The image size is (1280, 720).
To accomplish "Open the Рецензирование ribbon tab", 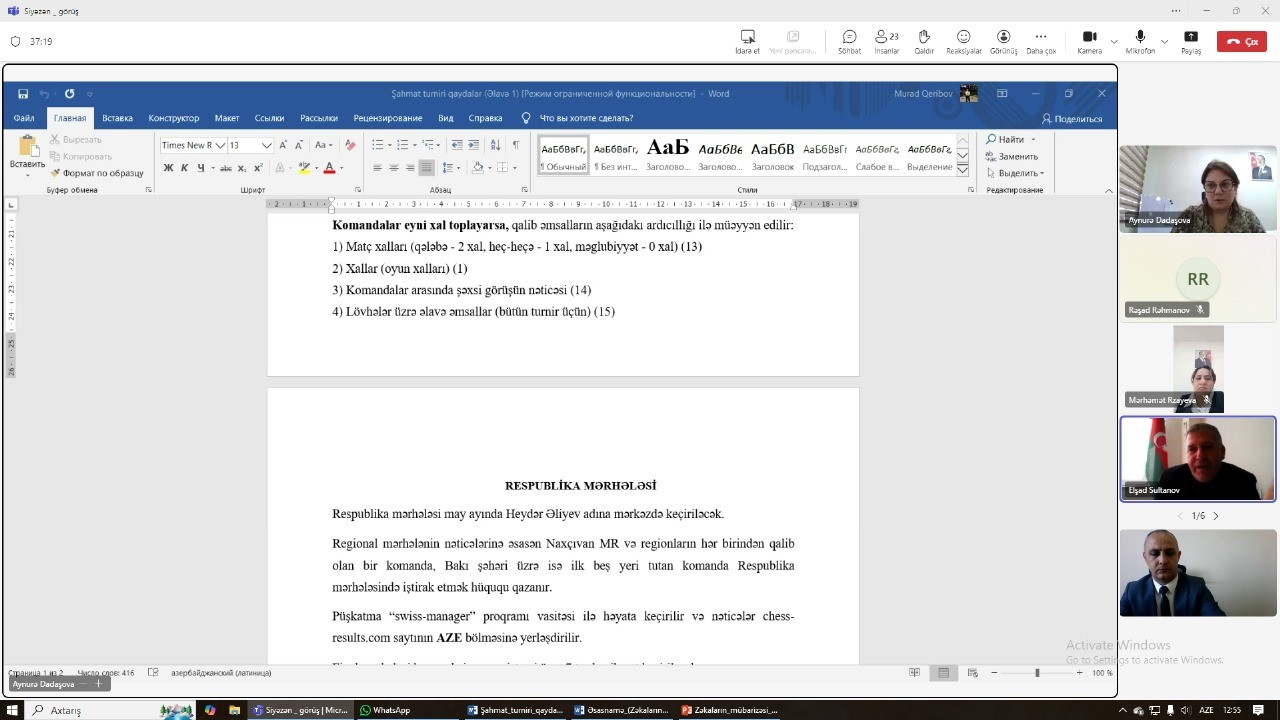I will (387, 118).
